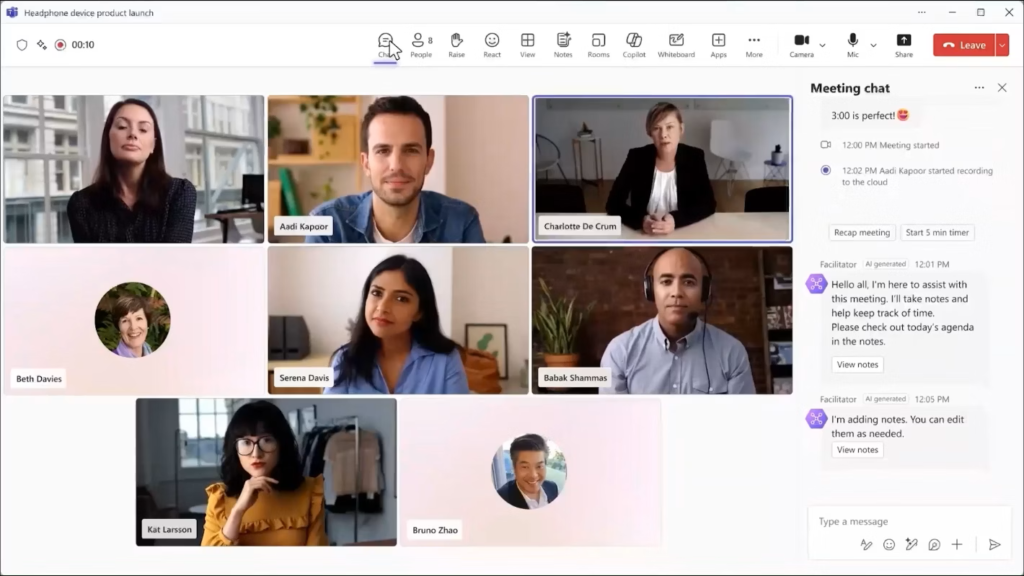The image size is (1024, 576).
Task: Add Apps to the meeting
Action: point(718,45)
